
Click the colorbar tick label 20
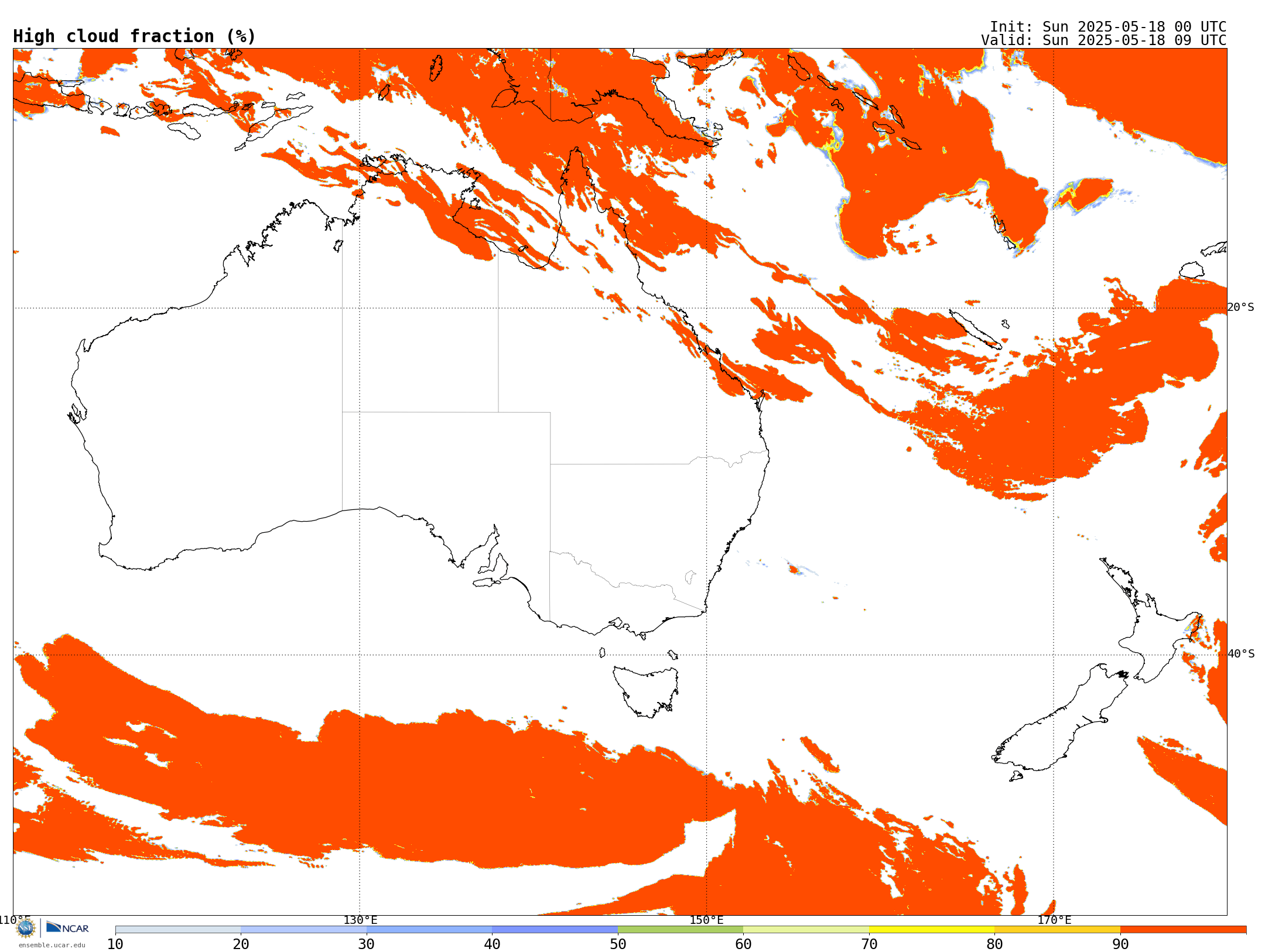pyautogui.click(x=241, y=944)
